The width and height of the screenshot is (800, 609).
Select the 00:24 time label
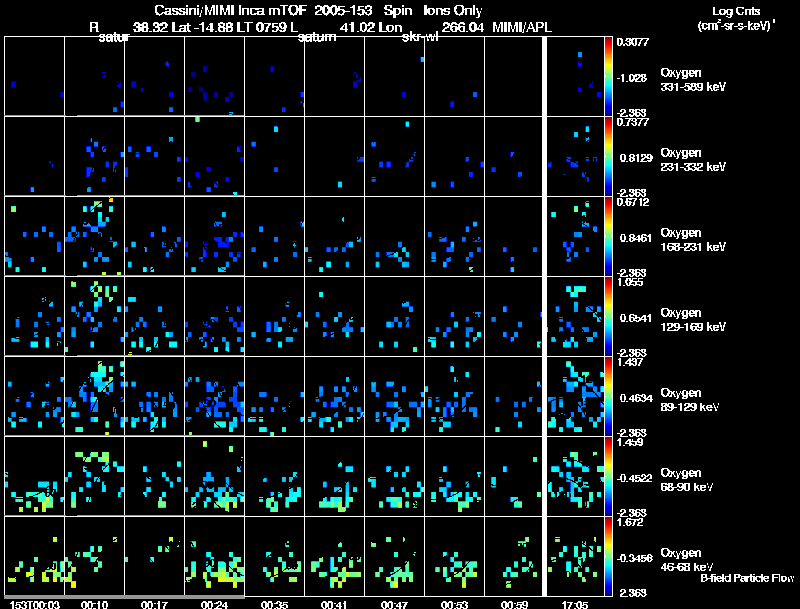pyautogui.click(x=214, y=604)
